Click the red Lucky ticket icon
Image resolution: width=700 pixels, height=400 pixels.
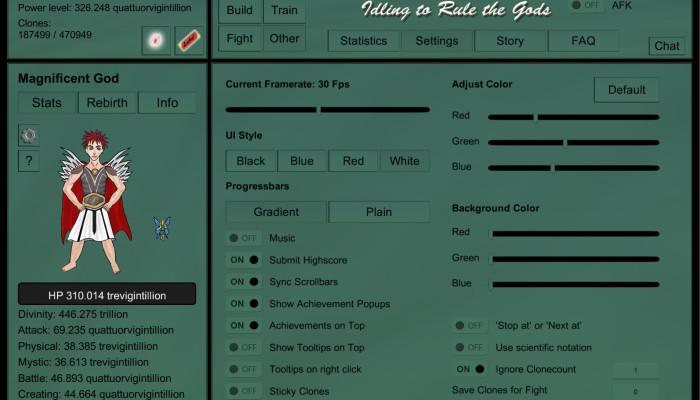tap(189, 41)
